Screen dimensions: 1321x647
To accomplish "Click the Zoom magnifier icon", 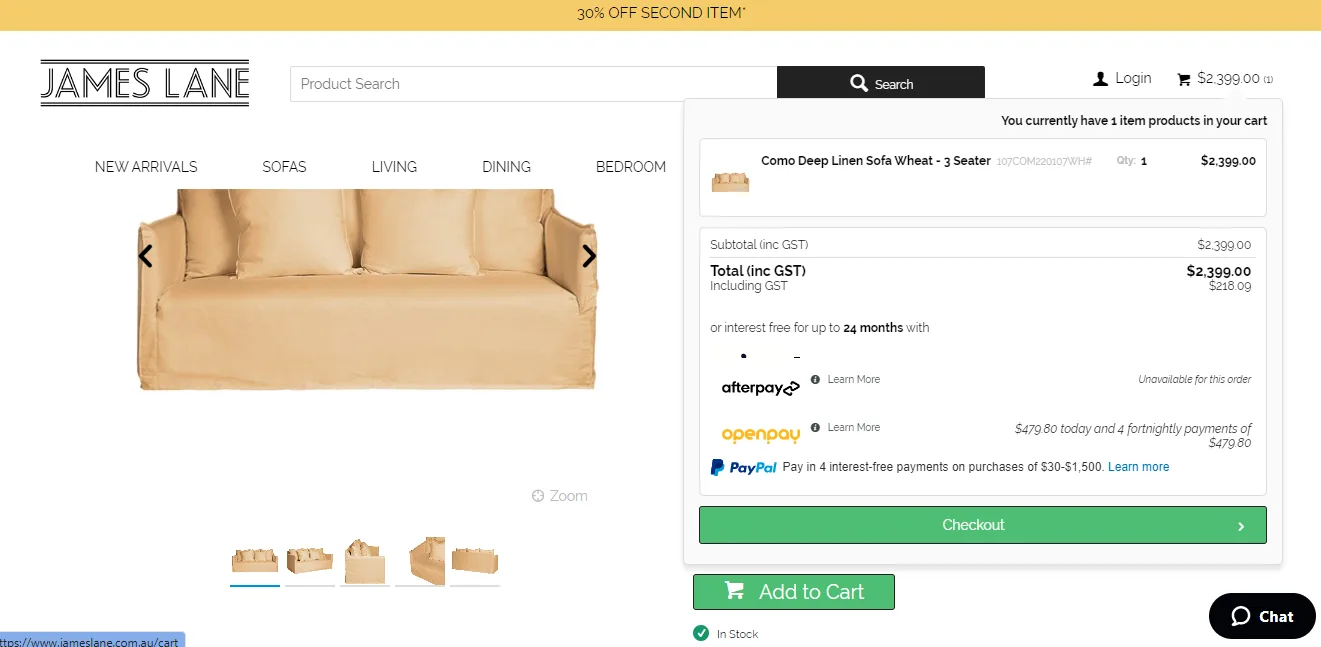I will pyautogui.click(x=538, y=496).
